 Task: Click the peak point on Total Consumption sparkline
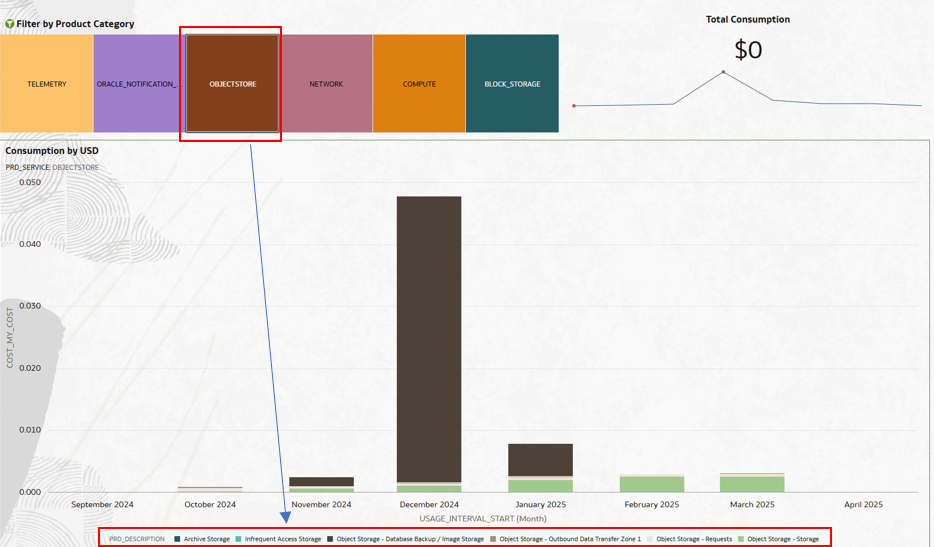pos(723,72)
